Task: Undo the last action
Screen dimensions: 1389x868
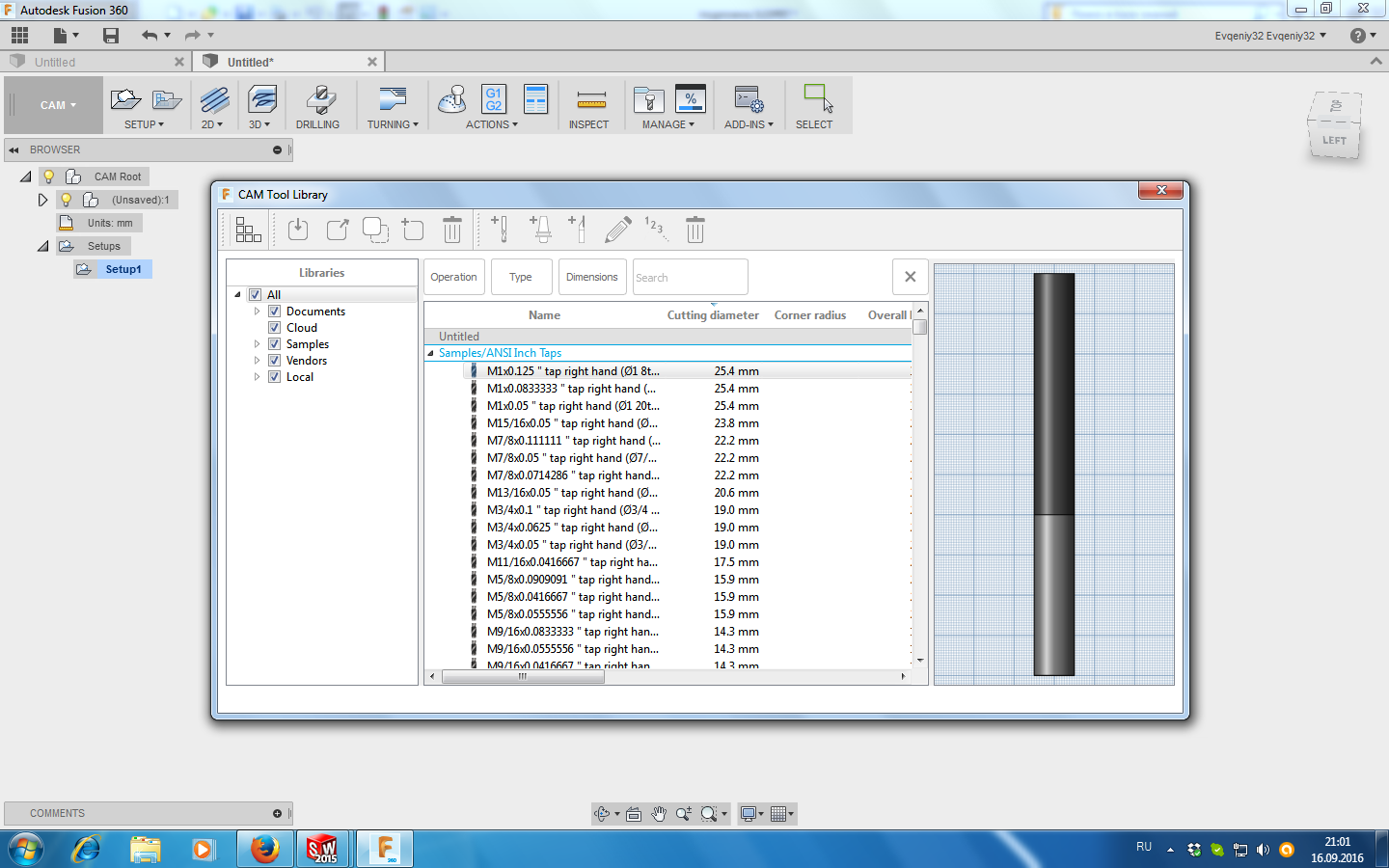Action: [149, 36]
